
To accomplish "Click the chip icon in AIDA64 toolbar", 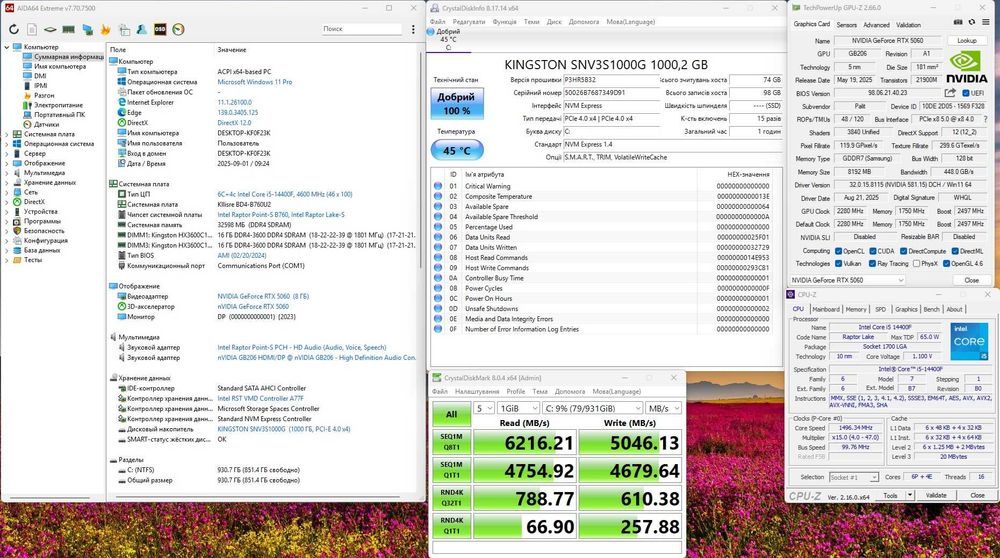I will point(50,29).
